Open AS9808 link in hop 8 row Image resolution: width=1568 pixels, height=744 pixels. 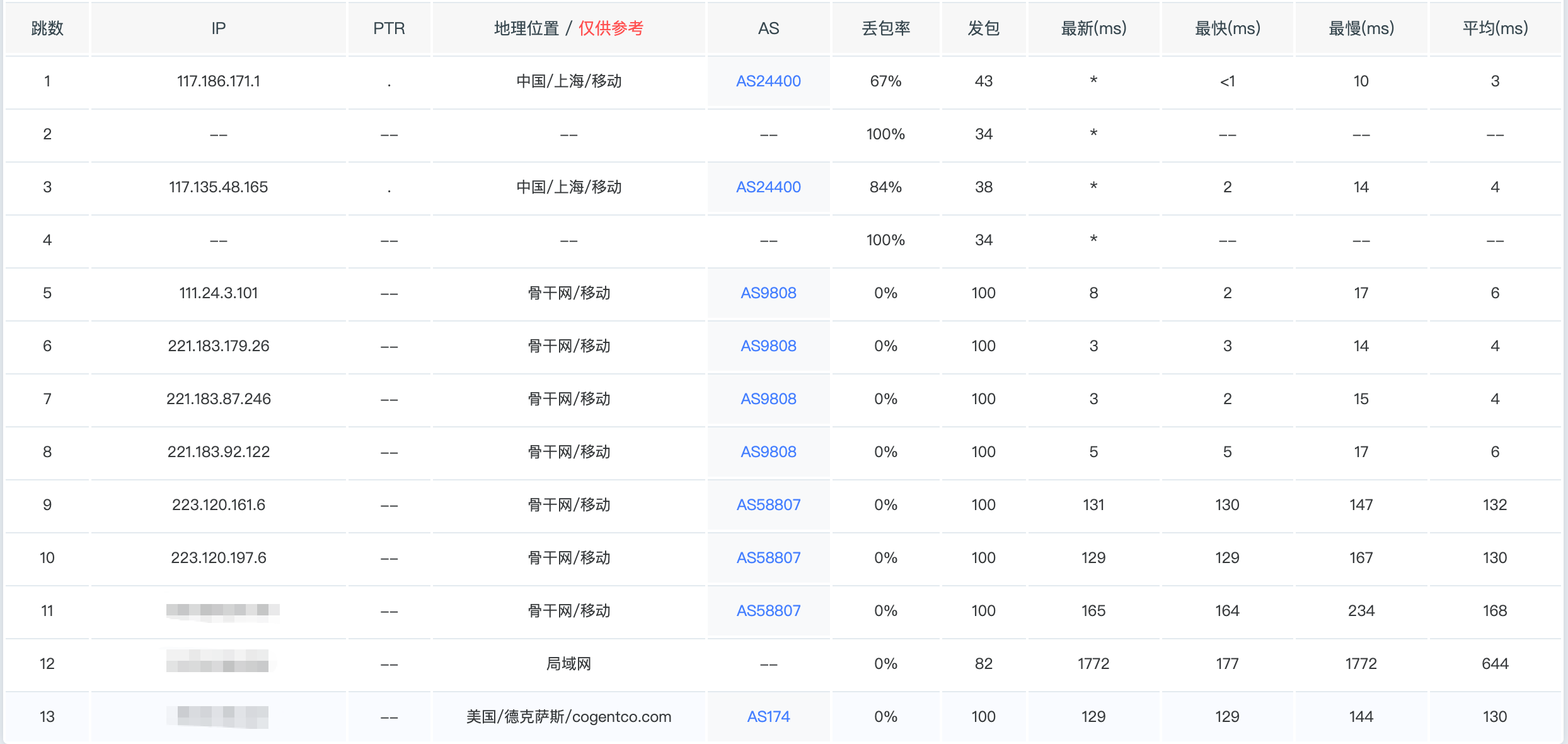[x=768, y=452]
